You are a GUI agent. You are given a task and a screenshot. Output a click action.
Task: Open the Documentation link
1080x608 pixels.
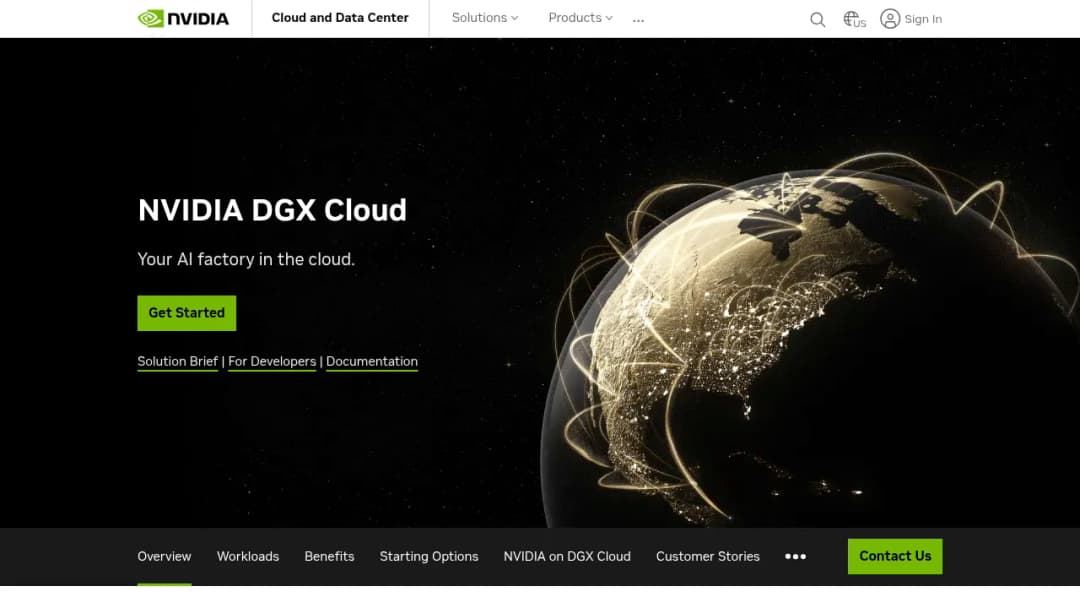372,361
